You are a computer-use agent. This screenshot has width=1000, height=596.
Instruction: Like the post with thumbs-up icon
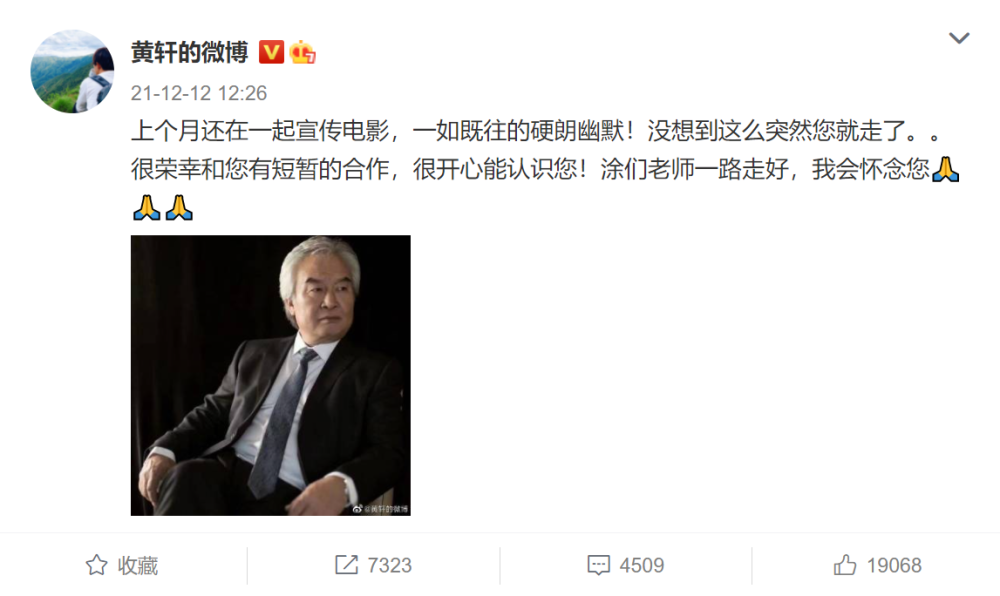coord(845,565)
